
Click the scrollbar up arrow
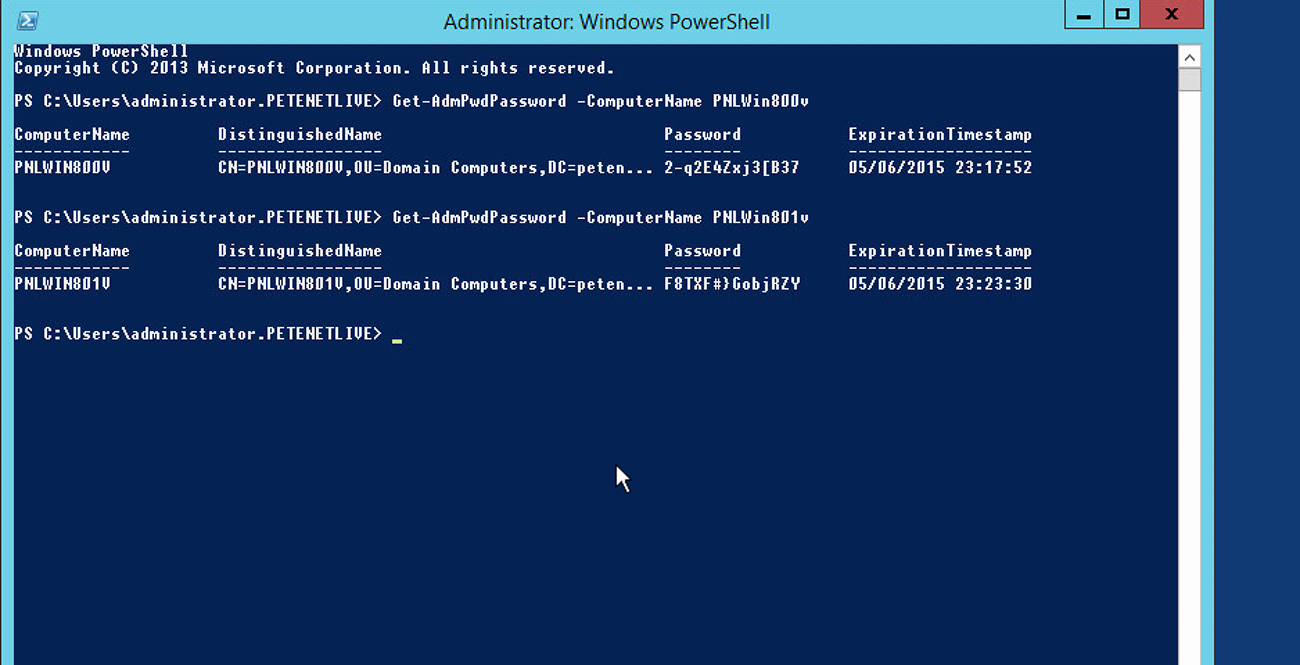point(1189,56)
